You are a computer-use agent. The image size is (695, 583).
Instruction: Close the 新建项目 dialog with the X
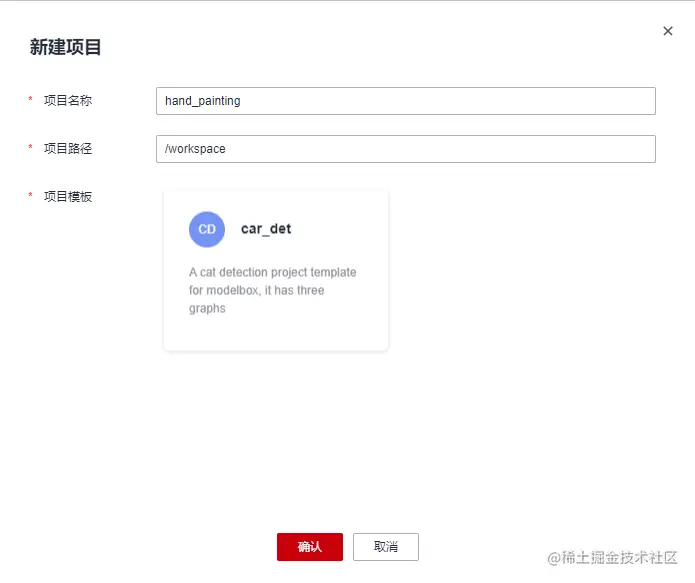coord(668,31)
